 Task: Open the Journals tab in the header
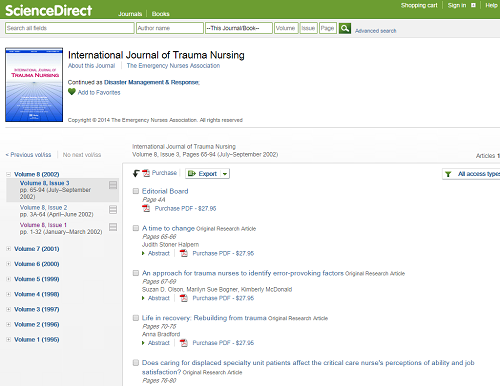[130, 14]
